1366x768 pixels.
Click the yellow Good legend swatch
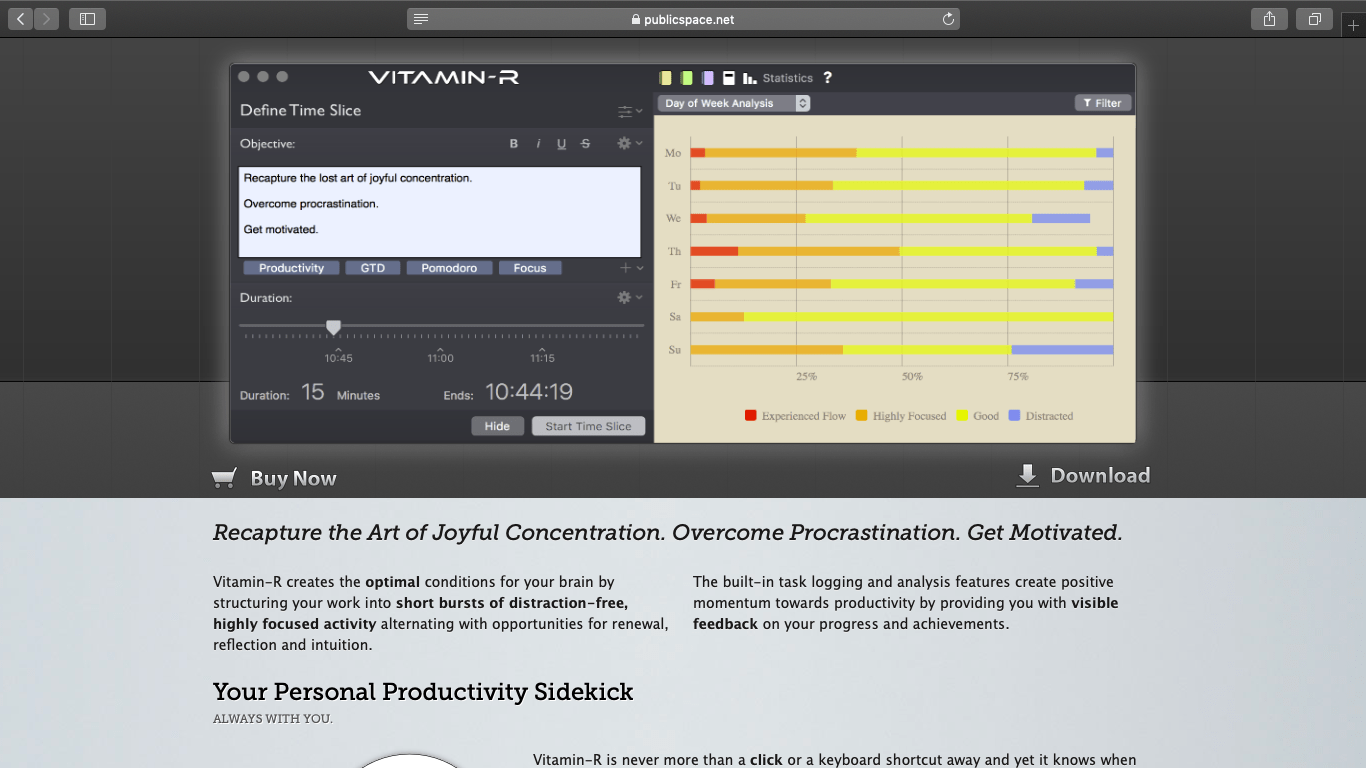962,416
